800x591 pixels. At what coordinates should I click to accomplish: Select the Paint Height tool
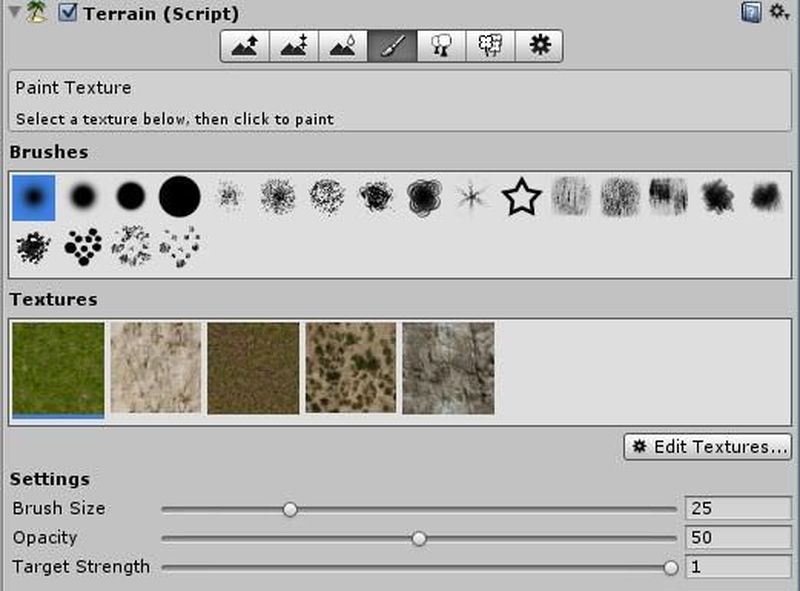pos(293,46)
